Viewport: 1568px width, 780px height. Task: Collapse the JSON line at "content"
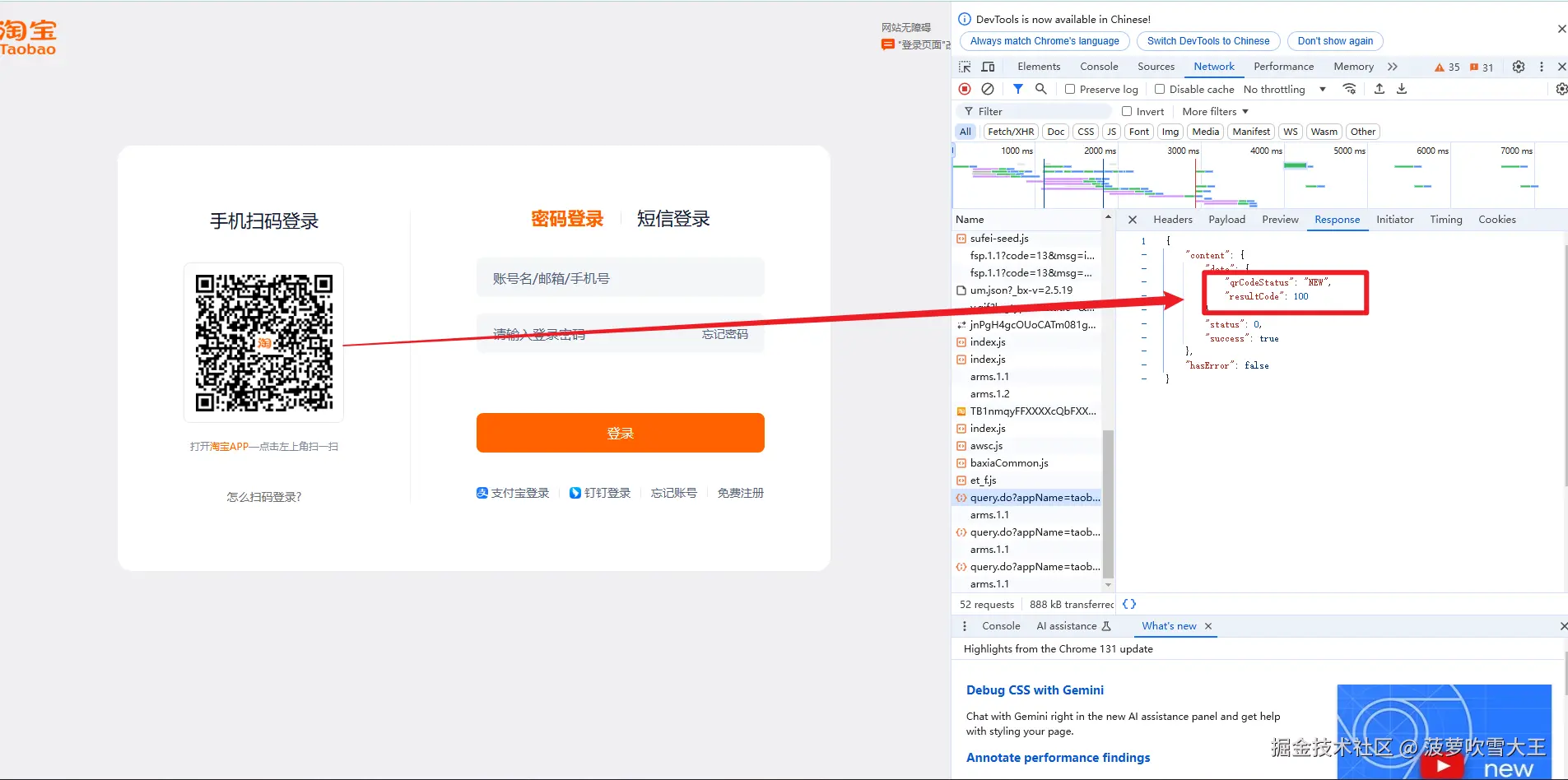1144,255
